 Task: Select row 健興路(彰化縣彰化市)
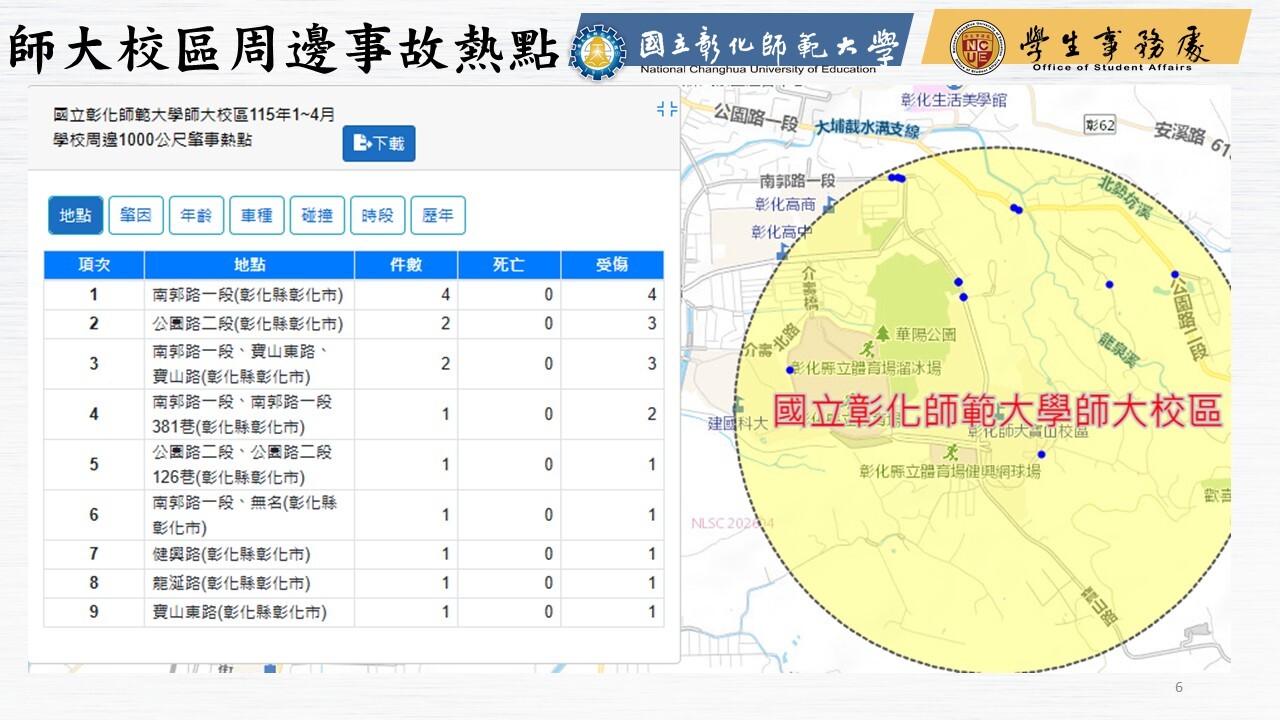point(354,554)
